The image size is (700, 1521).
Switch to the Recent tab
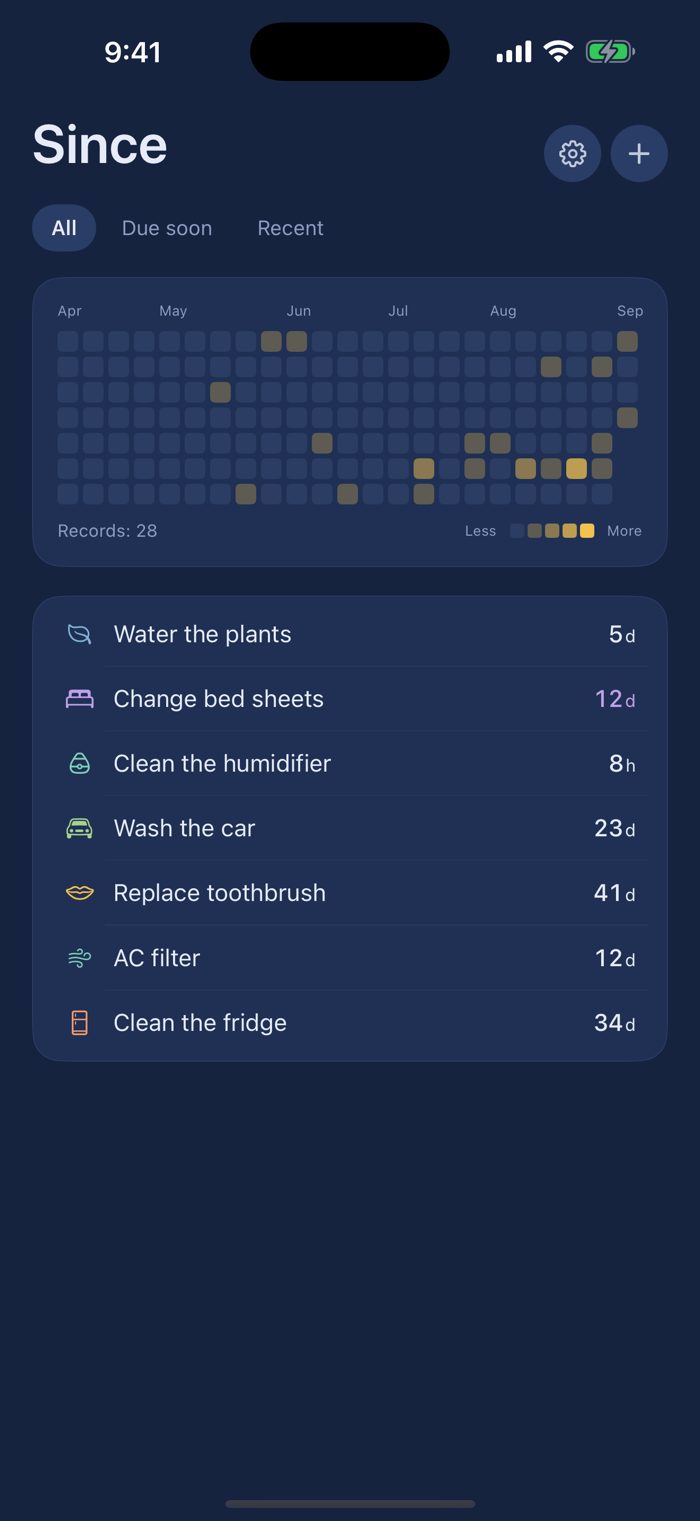[290, 228]
